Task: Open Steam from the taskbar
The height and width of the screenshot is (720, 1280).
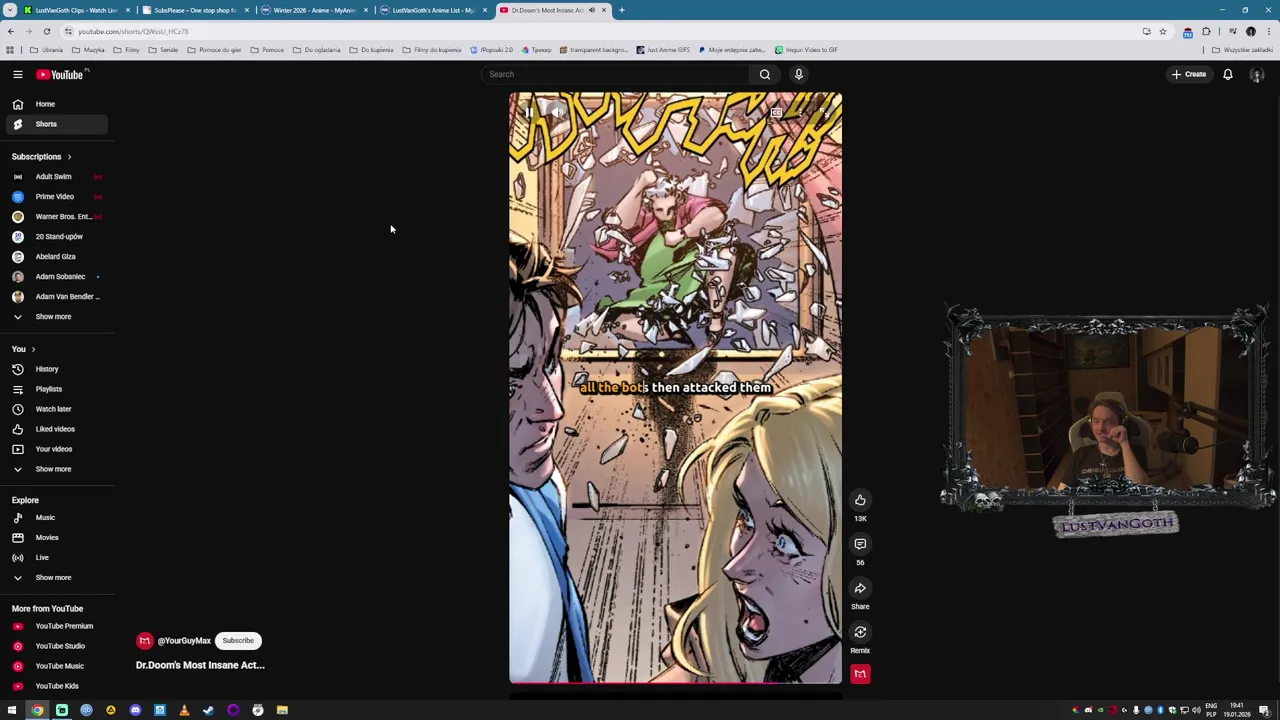Action: 208,711
